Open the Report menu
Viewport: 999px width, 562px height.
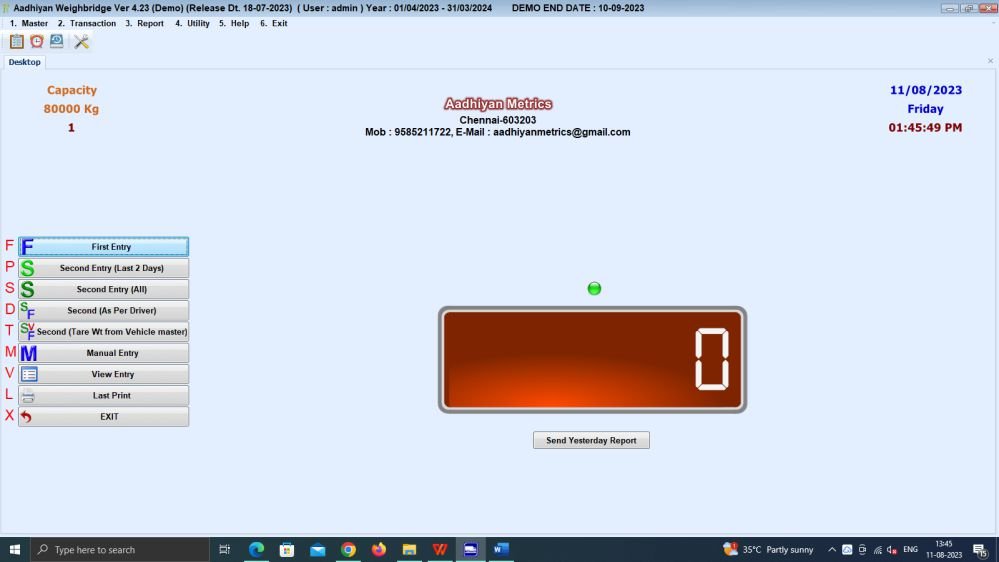145,23
